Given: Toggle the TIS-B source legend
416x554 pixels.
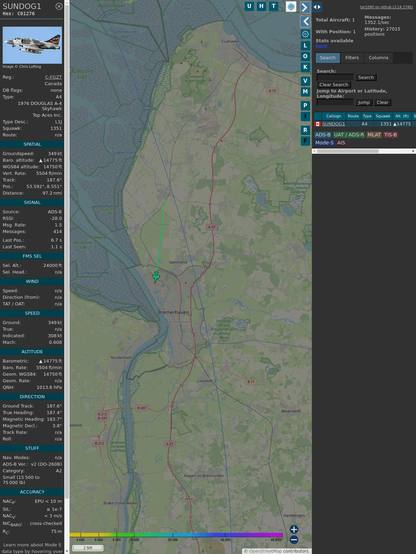Looking at the screenshot, I should click(391, 135).
